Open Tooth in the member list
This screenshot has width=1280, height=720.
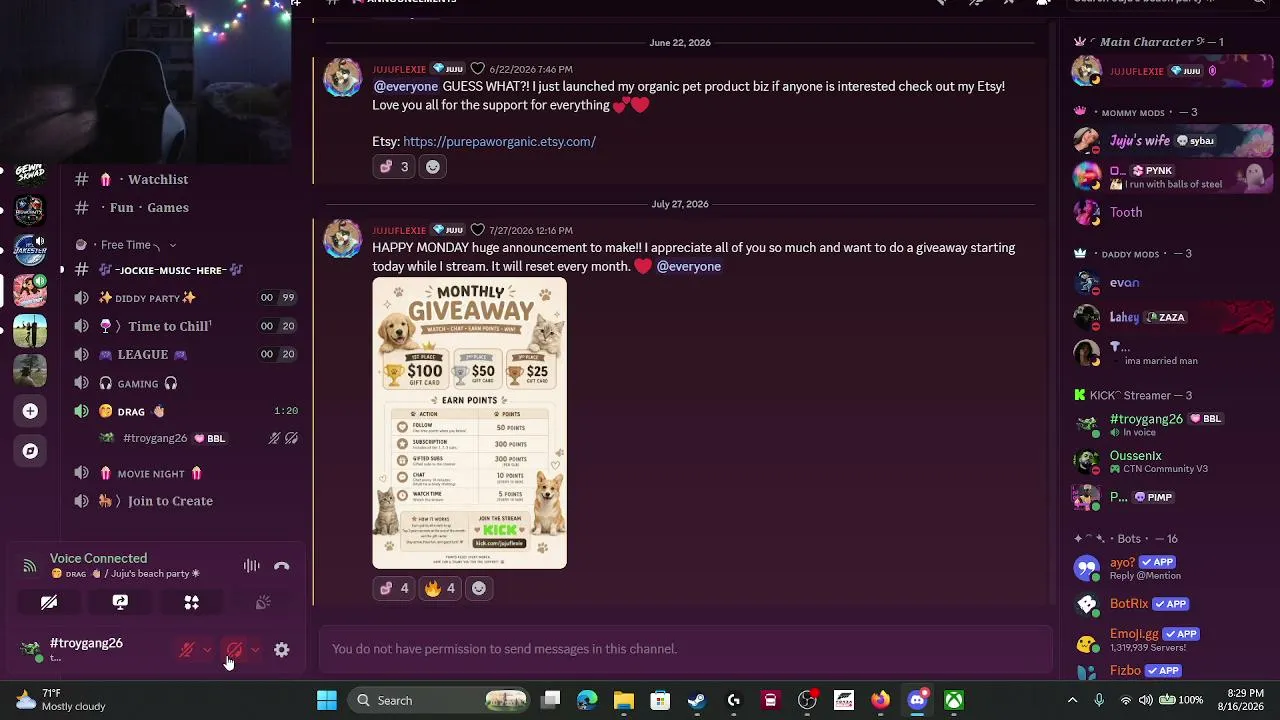tap(1172, 212)
